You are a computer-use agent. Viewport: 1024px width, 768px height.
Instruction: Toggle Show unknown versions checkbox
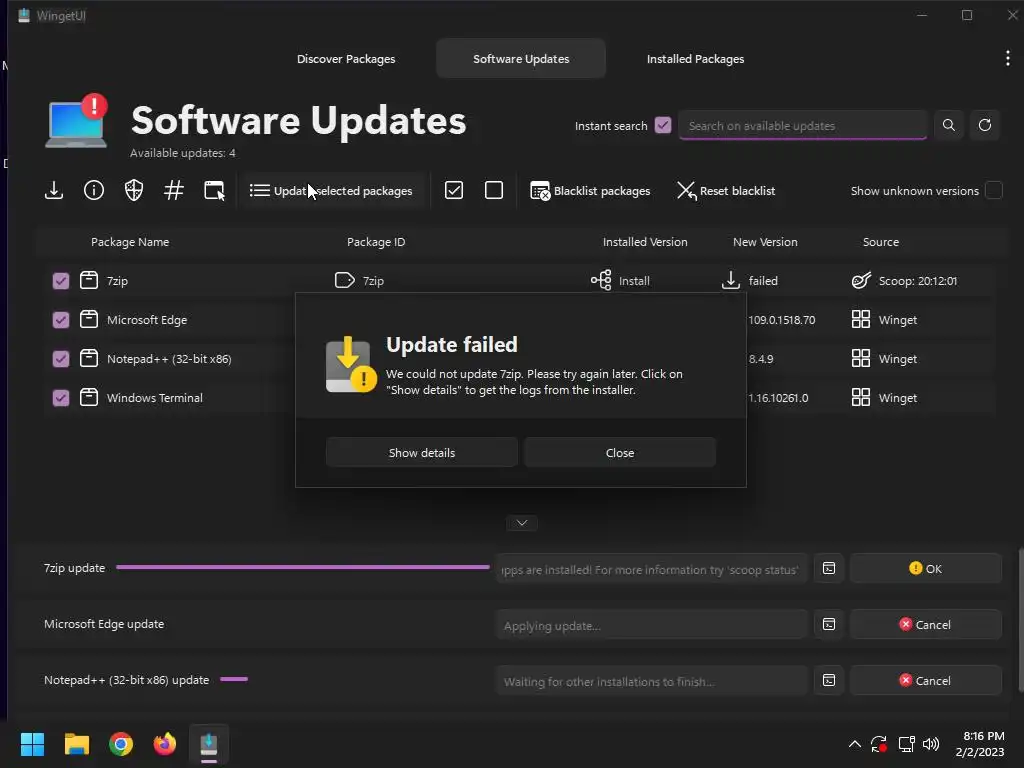(994, 190)
